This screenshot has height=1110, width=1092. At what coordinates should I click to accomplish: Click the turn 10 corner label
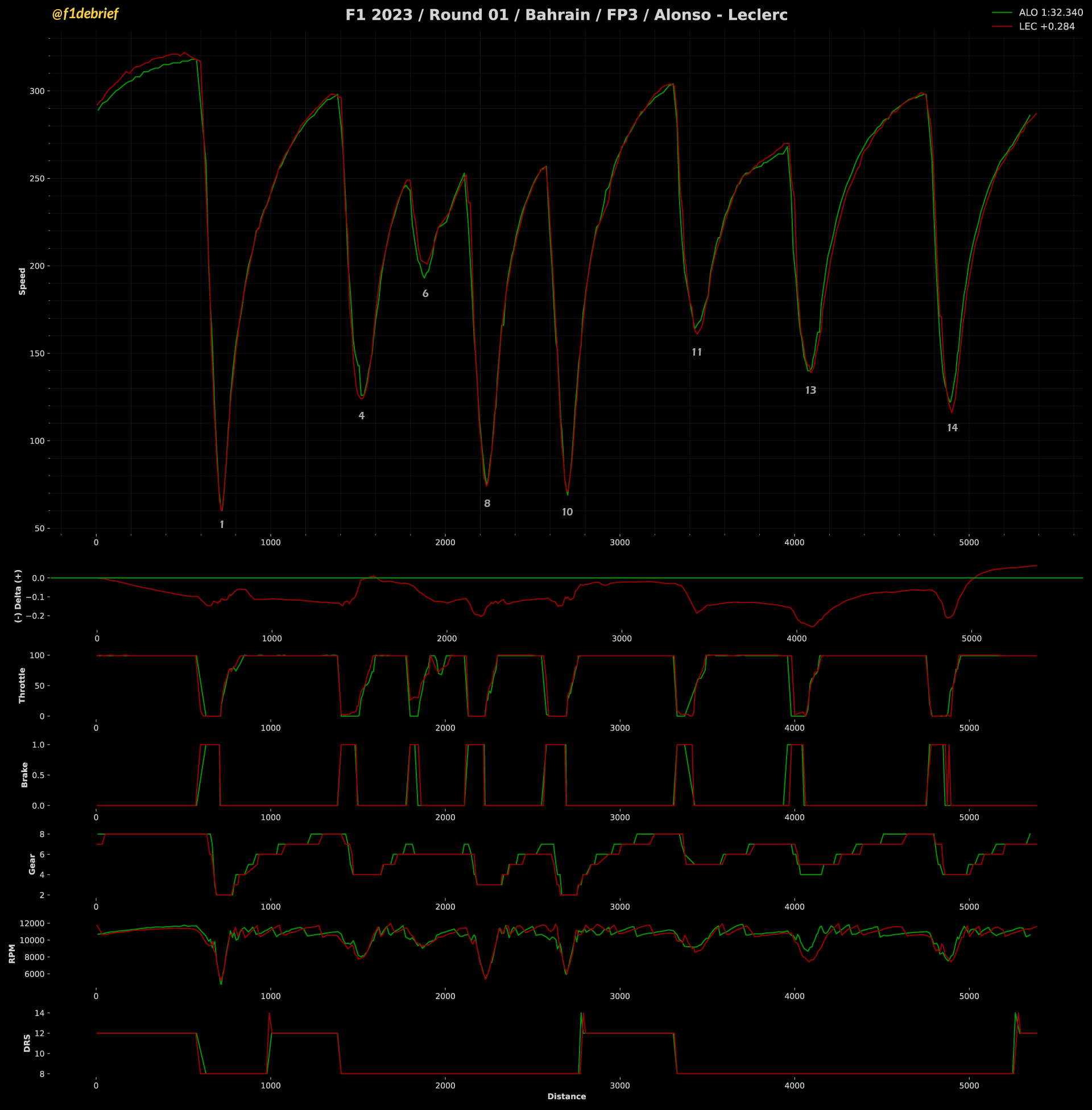[x=567, y=512]
